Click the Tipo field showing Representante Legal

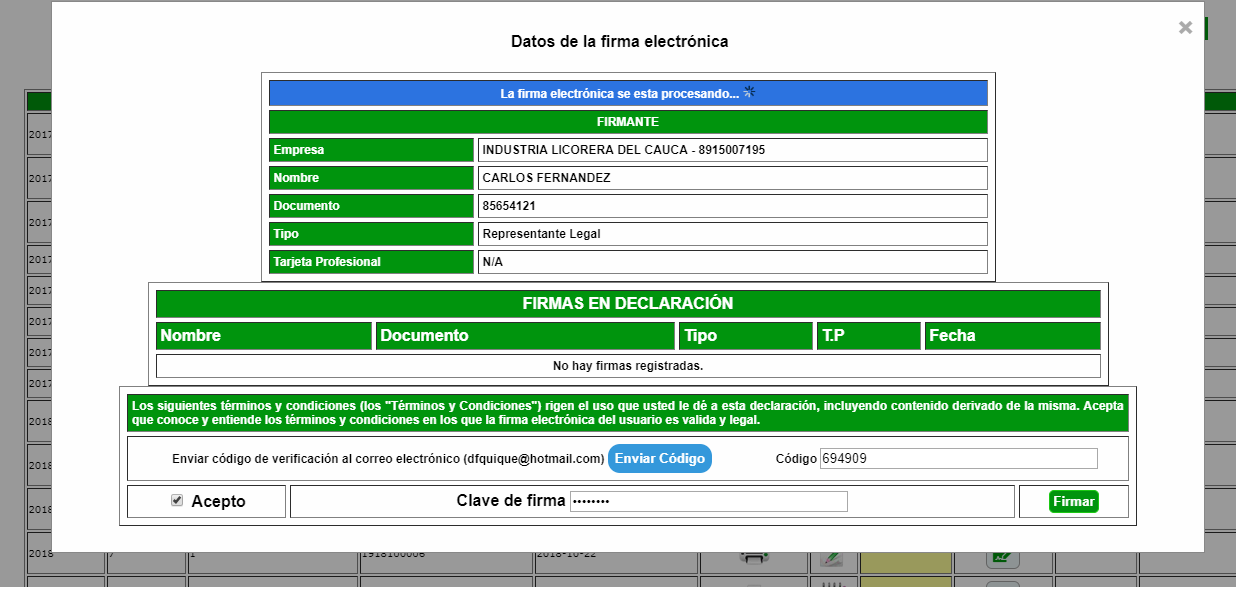click(x=731, y=233)
